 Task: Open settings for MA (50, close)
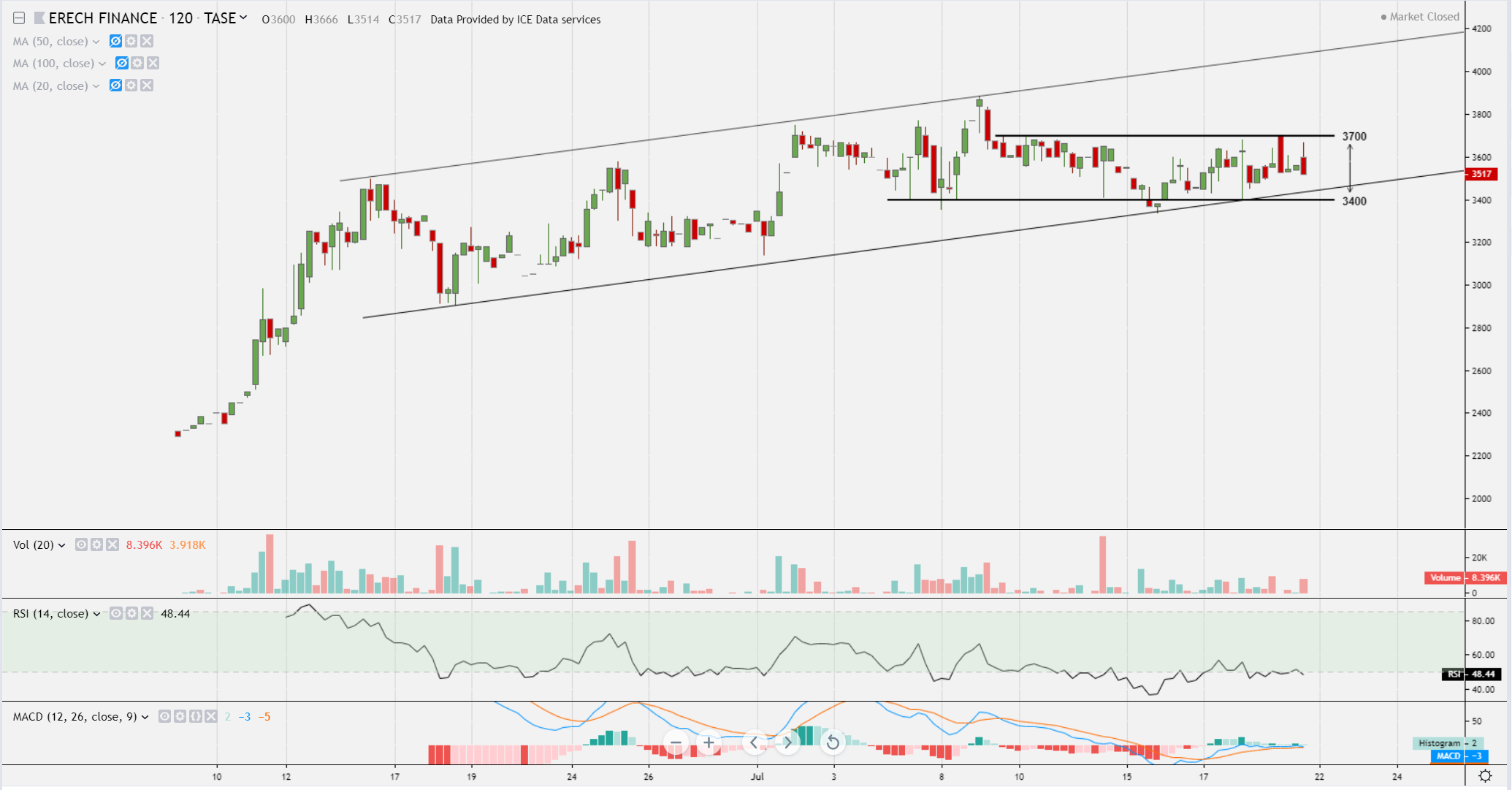131,41
